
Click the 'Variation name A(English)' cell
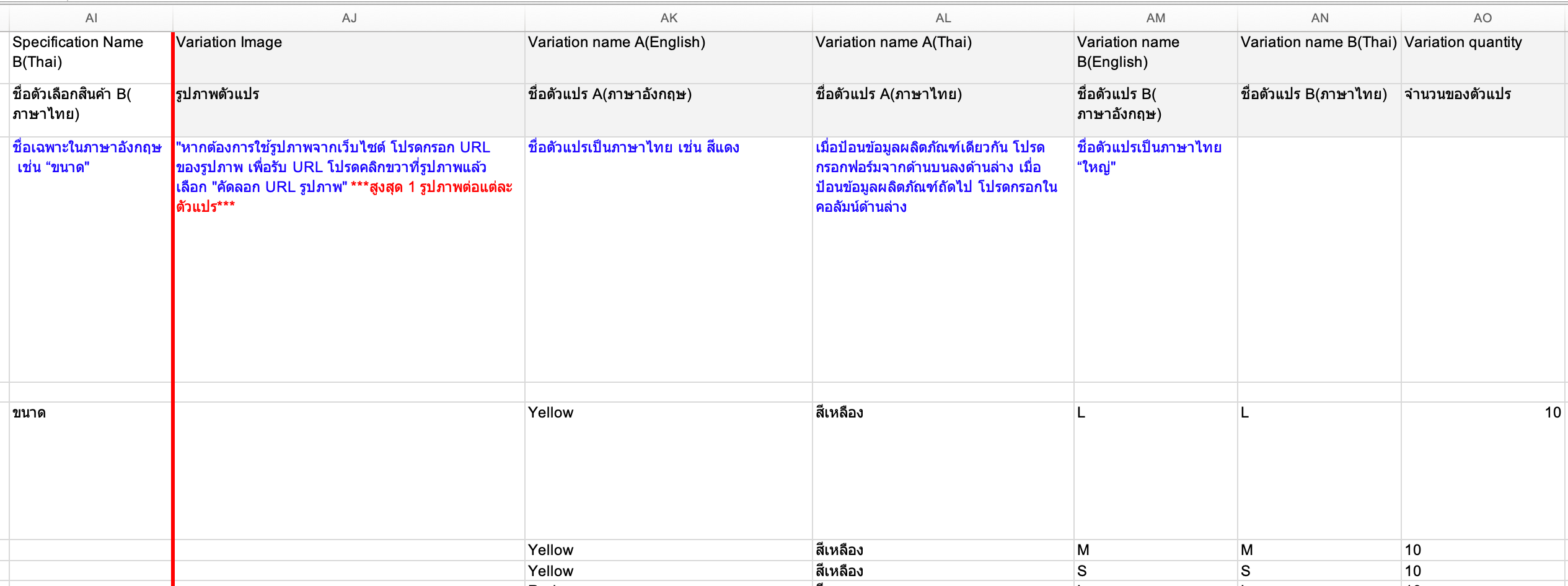(x=669, y=58)
